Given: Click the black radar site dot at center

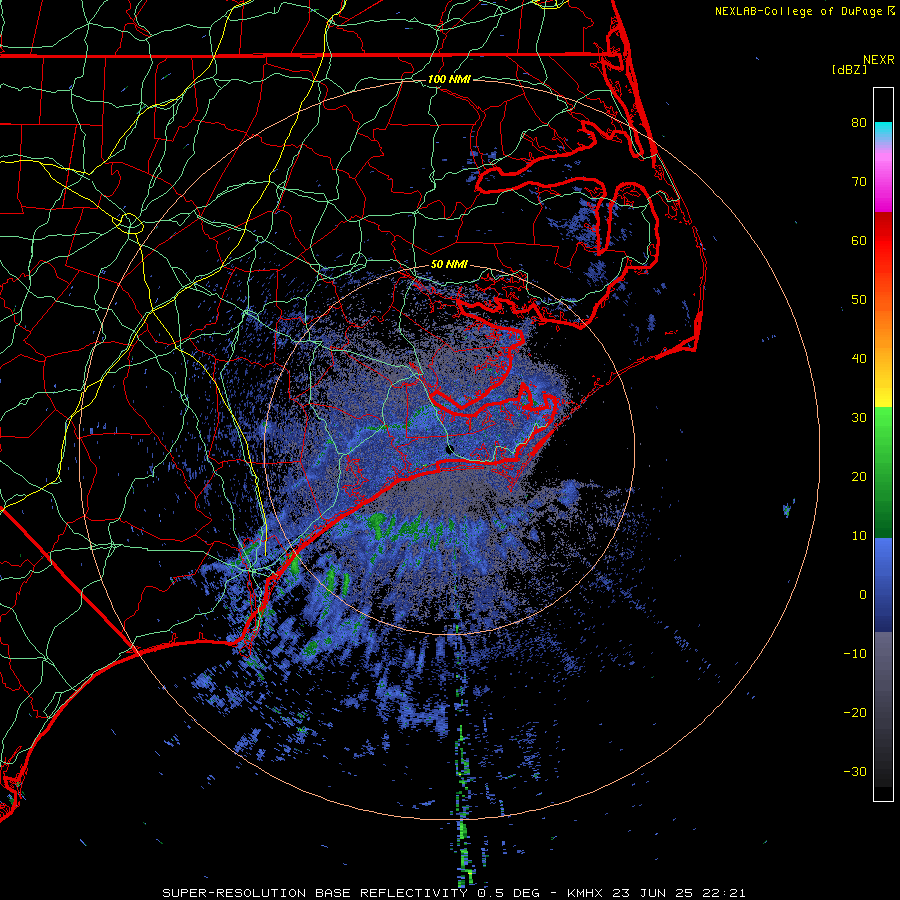Looking at the screenshot, I should pos(449,449).
